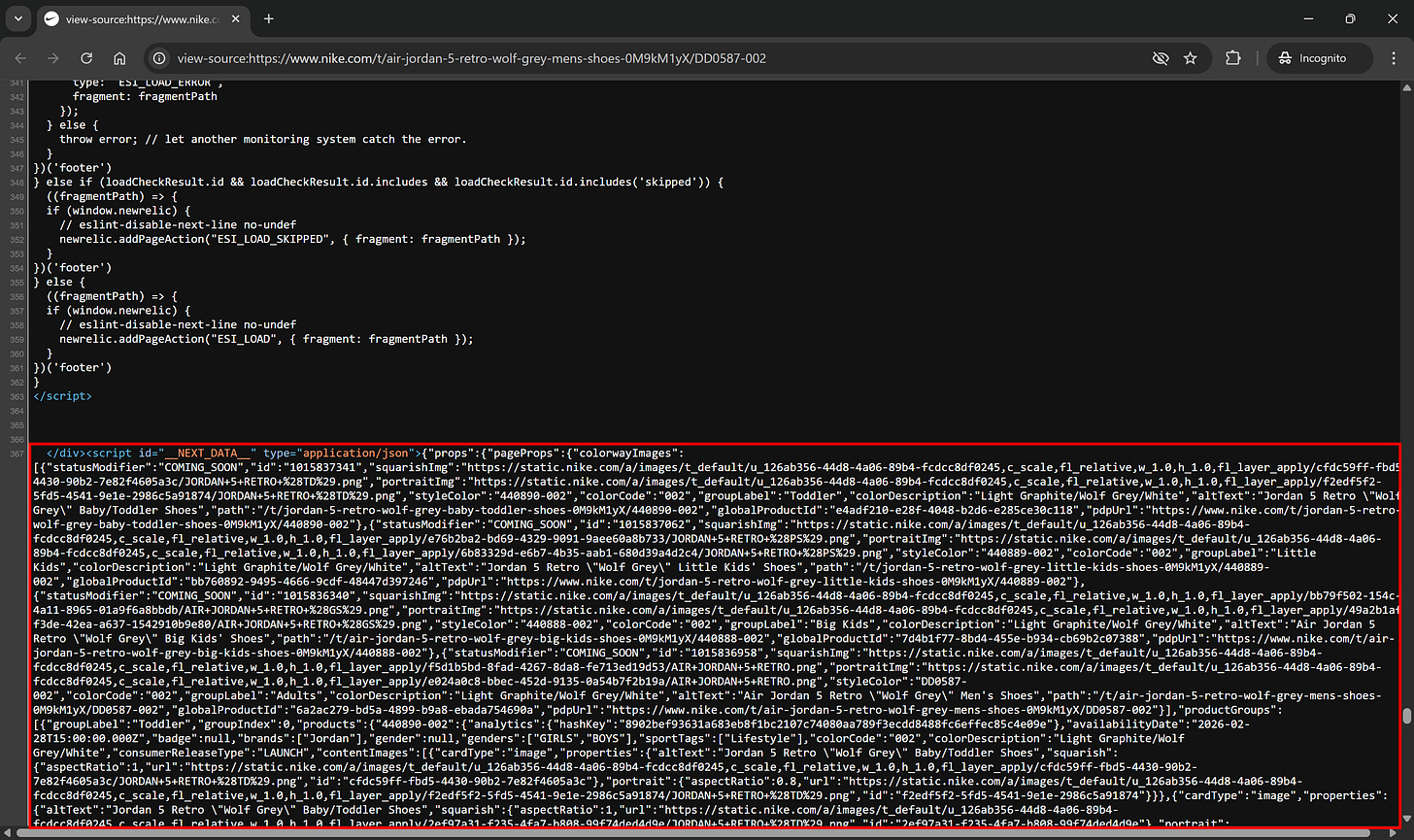Open third-party cookies blocked eye icon

(x=1160, y=58)
